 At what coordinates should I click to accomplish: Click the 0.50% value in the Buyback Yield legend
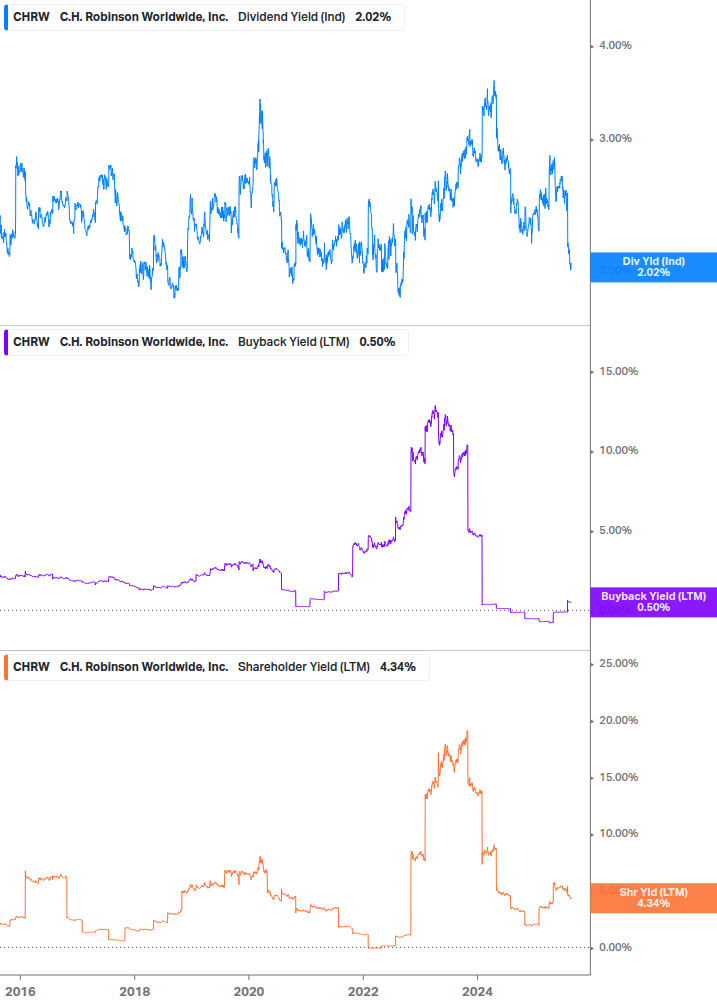coord(377,342)
